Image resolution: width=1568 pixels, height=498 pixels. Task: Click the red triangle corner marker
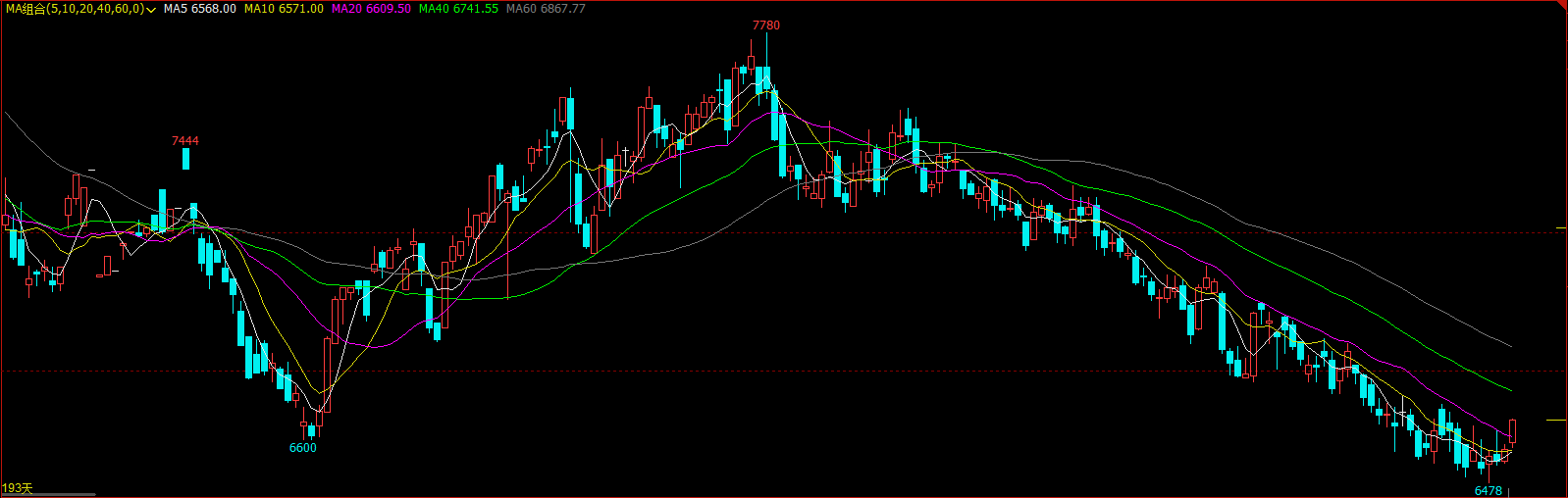click(1562, 5)
